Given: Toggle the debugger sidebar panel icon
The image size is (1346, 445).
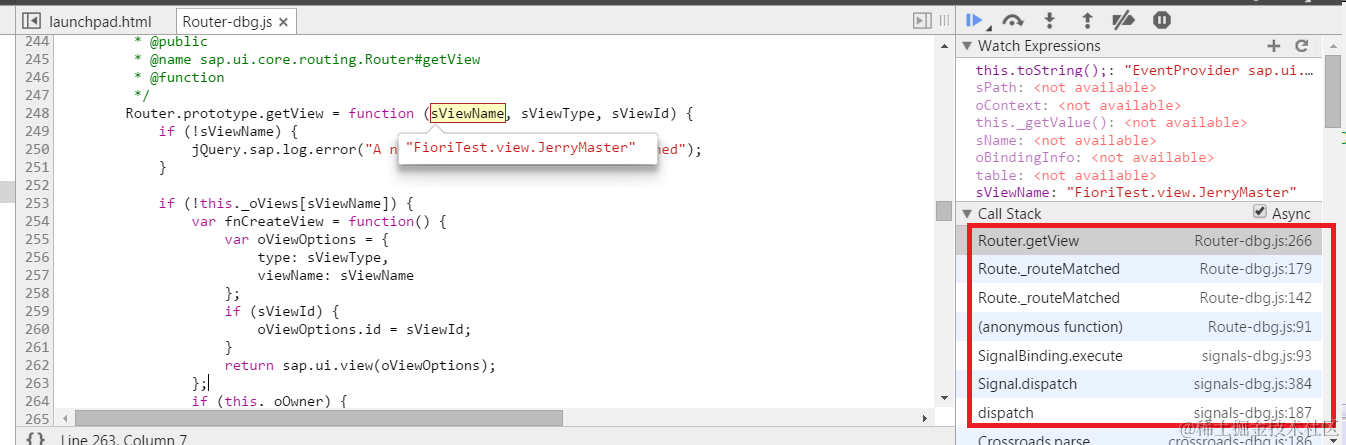Looking at the screenshot, I should 922,20.
